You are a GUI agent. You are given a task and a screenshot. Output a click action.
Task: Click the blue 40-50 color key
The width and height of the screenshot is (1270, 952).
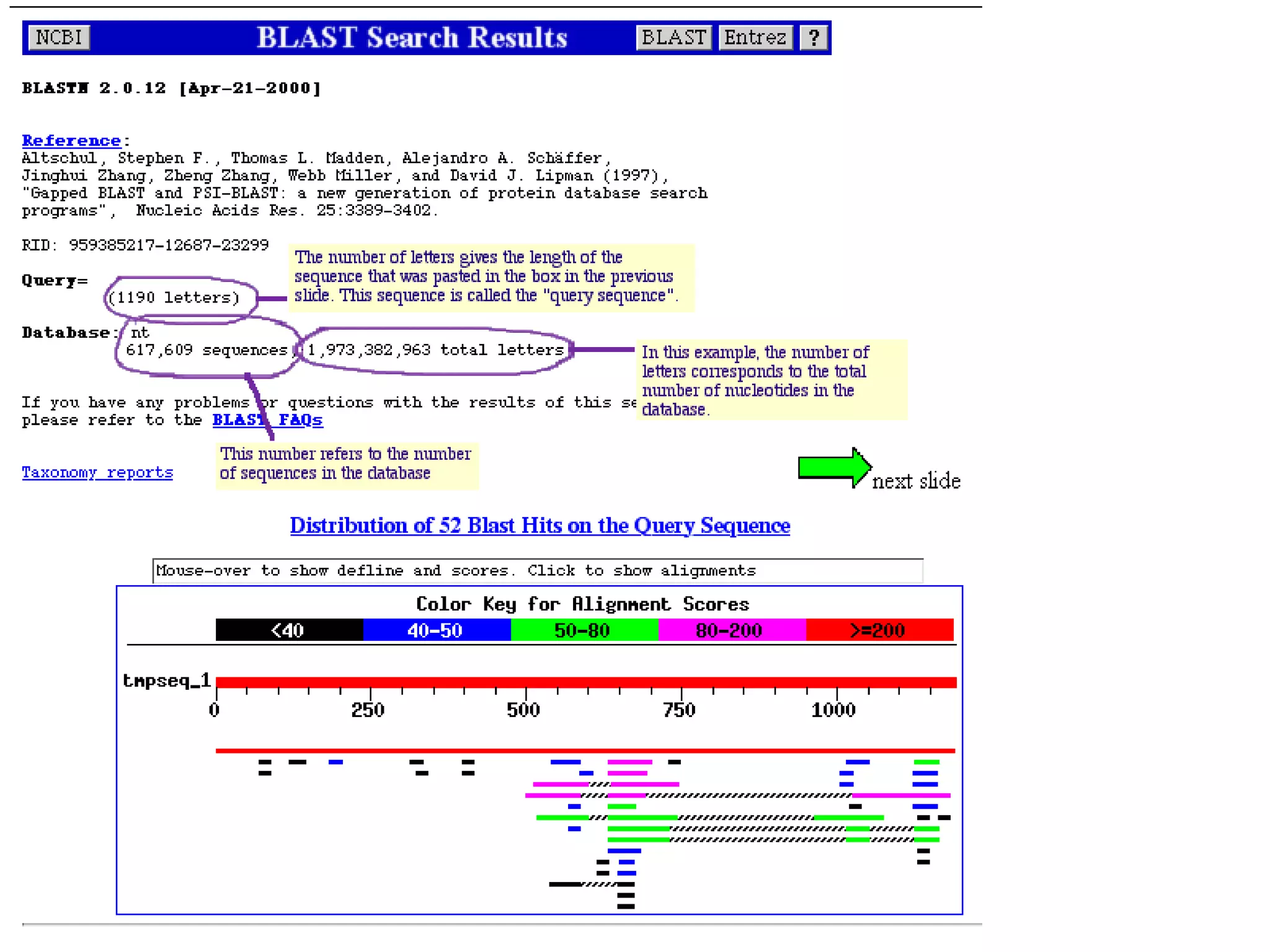(436, 630)
